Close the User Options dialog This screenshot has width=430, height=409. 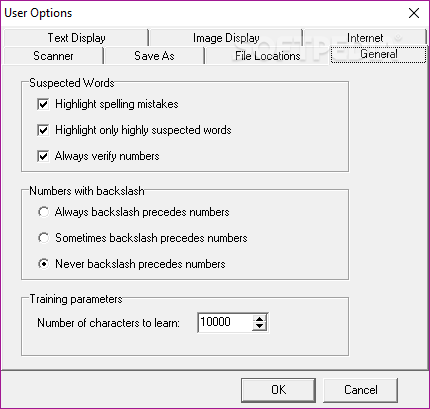pyautogui.click(x=414, y=13)
